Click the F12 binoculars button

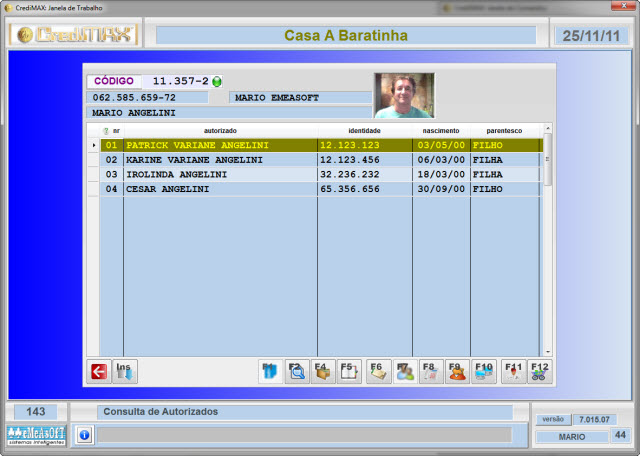click(x=539, y=371)
